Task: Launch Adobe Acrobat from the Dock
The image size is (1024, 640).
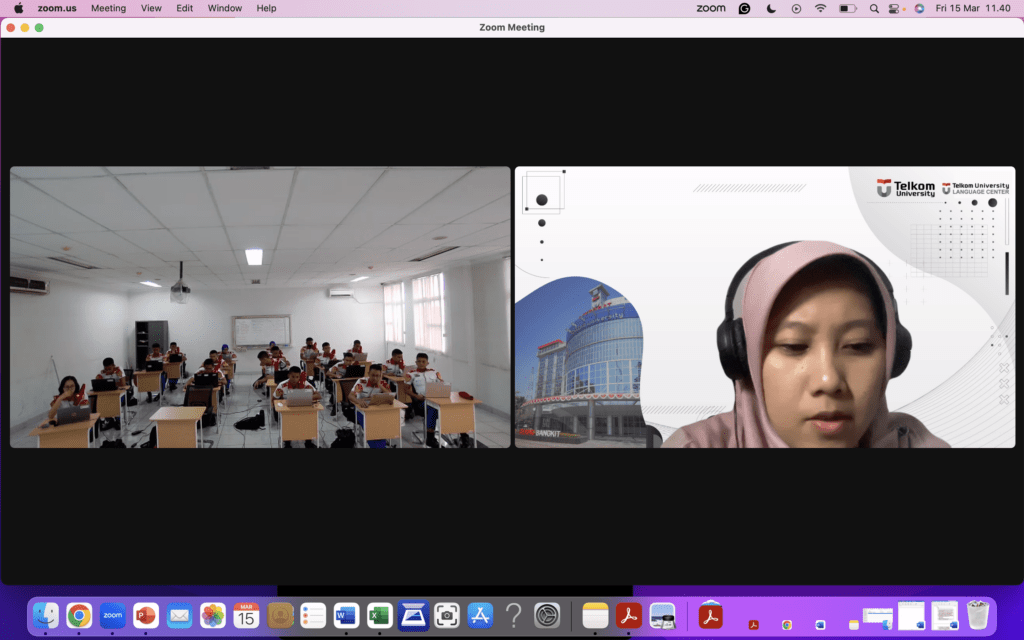Action: 628,616
